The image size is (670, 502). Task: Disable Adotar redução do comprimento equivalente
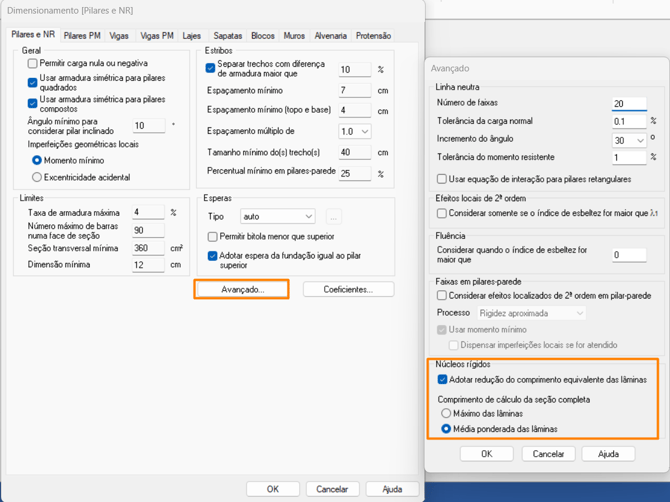[x=443, y=380]
